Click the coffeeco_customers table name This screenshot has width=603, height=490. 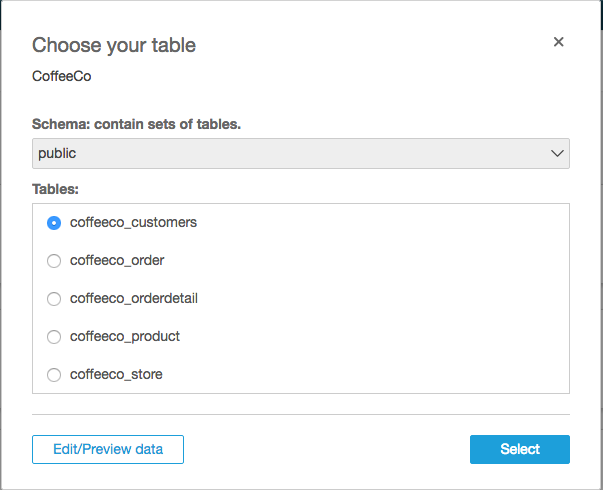133,222
